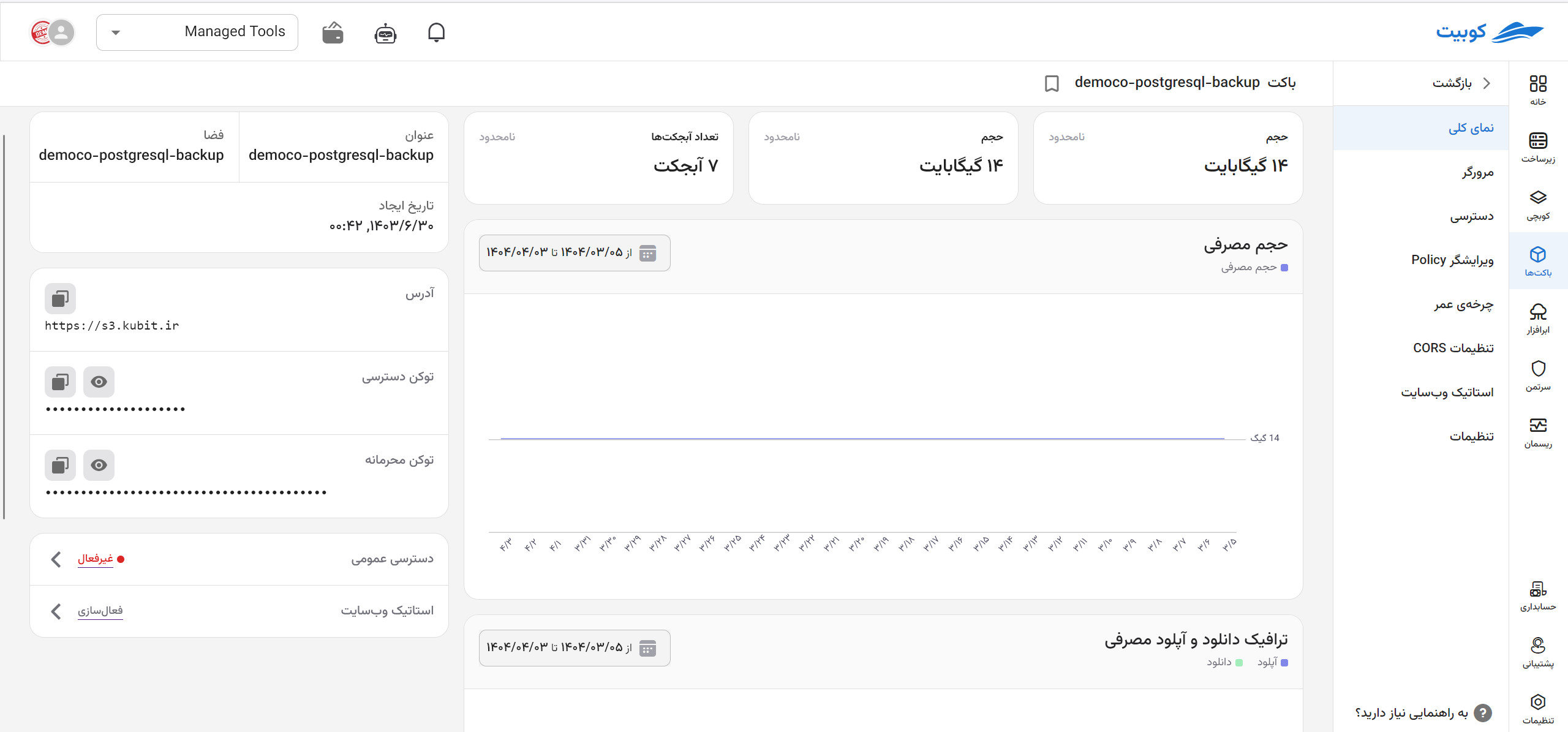Go to خانه in the sidebar

click(x=1538, y=90)
